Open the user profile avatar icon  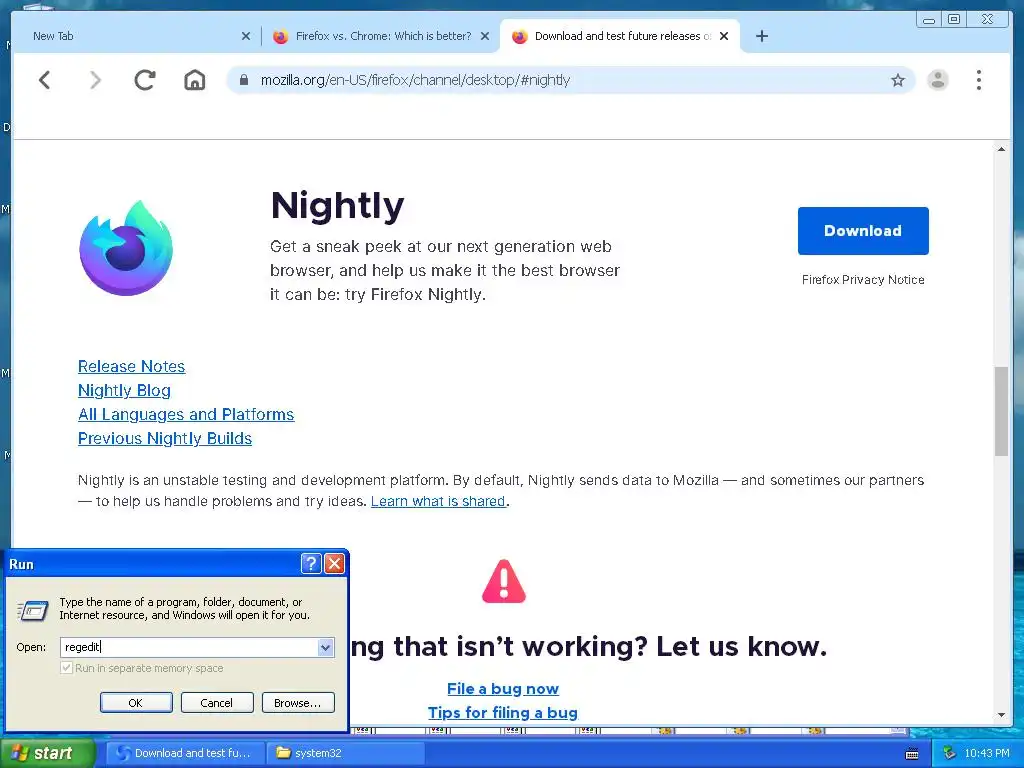coord(938,80)
